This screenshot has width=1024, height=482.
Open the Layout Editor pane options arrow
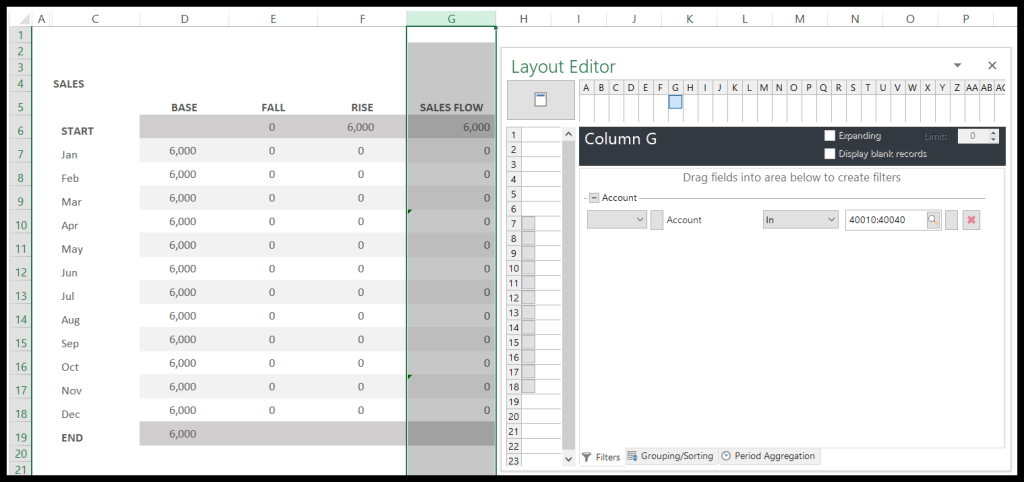tap(957, 65)
